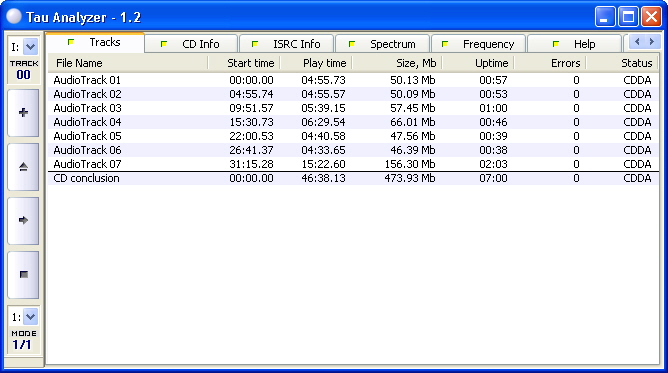Image resolution: width=668 pixels, height=373 pixels.
Task: Sort by Play time column header
Action: pyautogui.click(x=316, y=63)
